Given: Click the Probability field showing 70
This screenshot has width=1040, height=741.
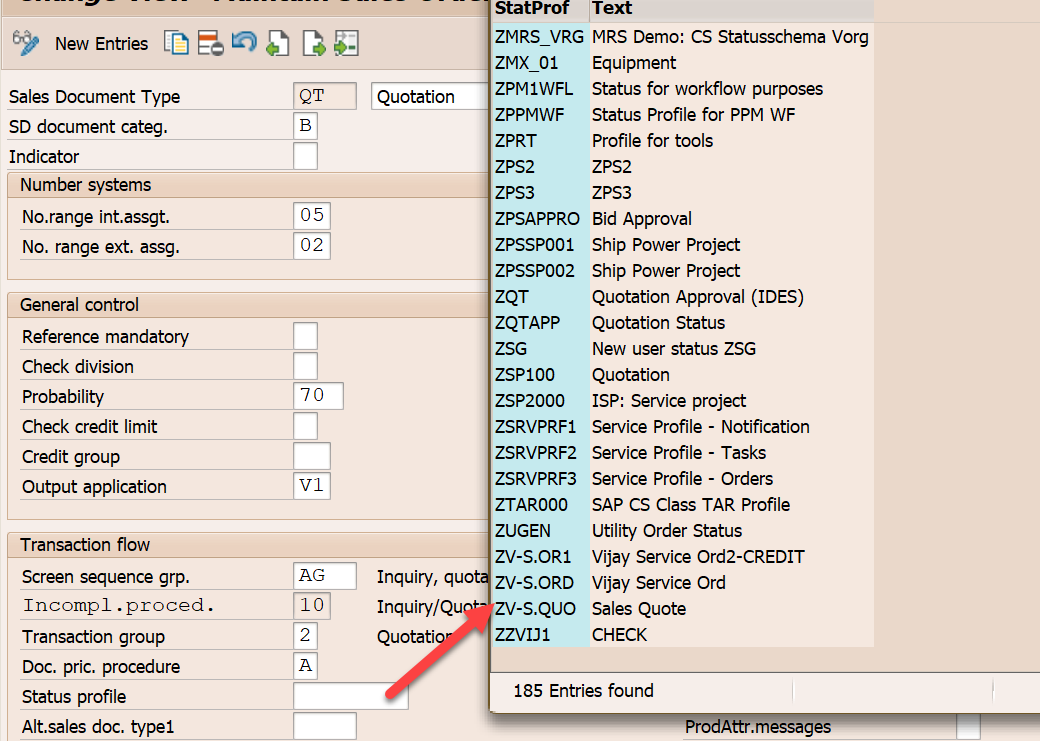Looking at the screenshot, I should click(x=317, y=395).
